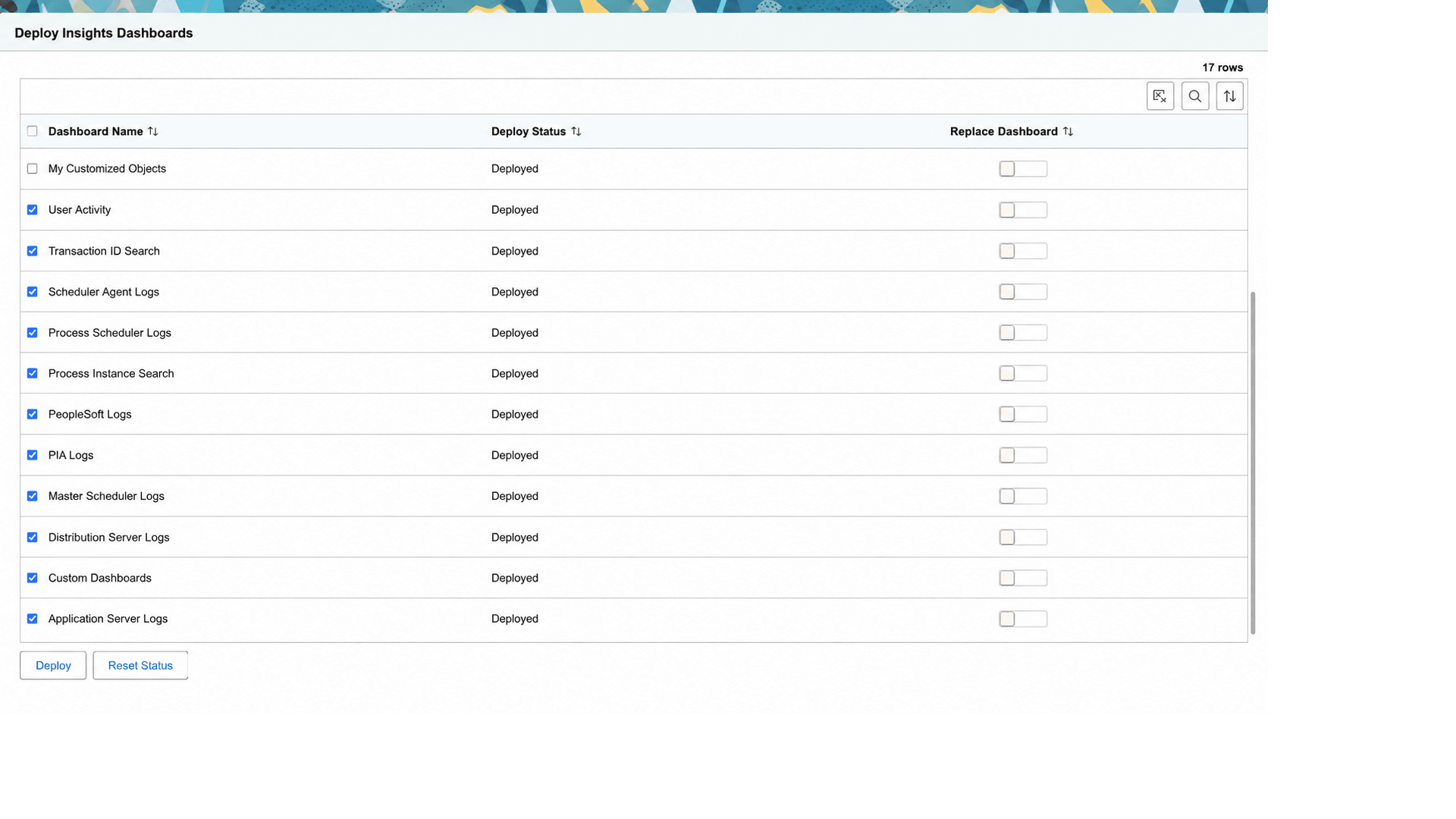Select the Process Scheduler Logs name text
This screenshot has height=819, width=1456.
110,332
